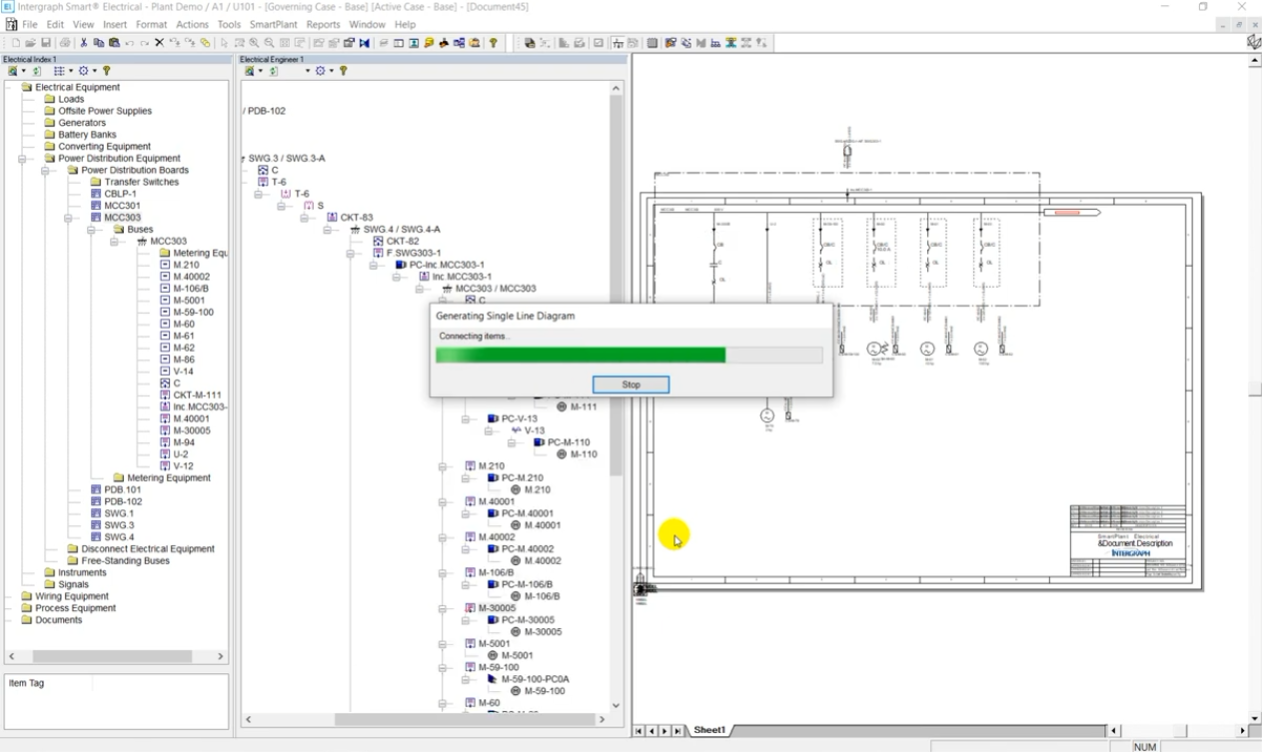Viewport: 1262px width, 752px height.
Task: Click the main toolbar yellow help icon
Action: (x=493, y=43)
